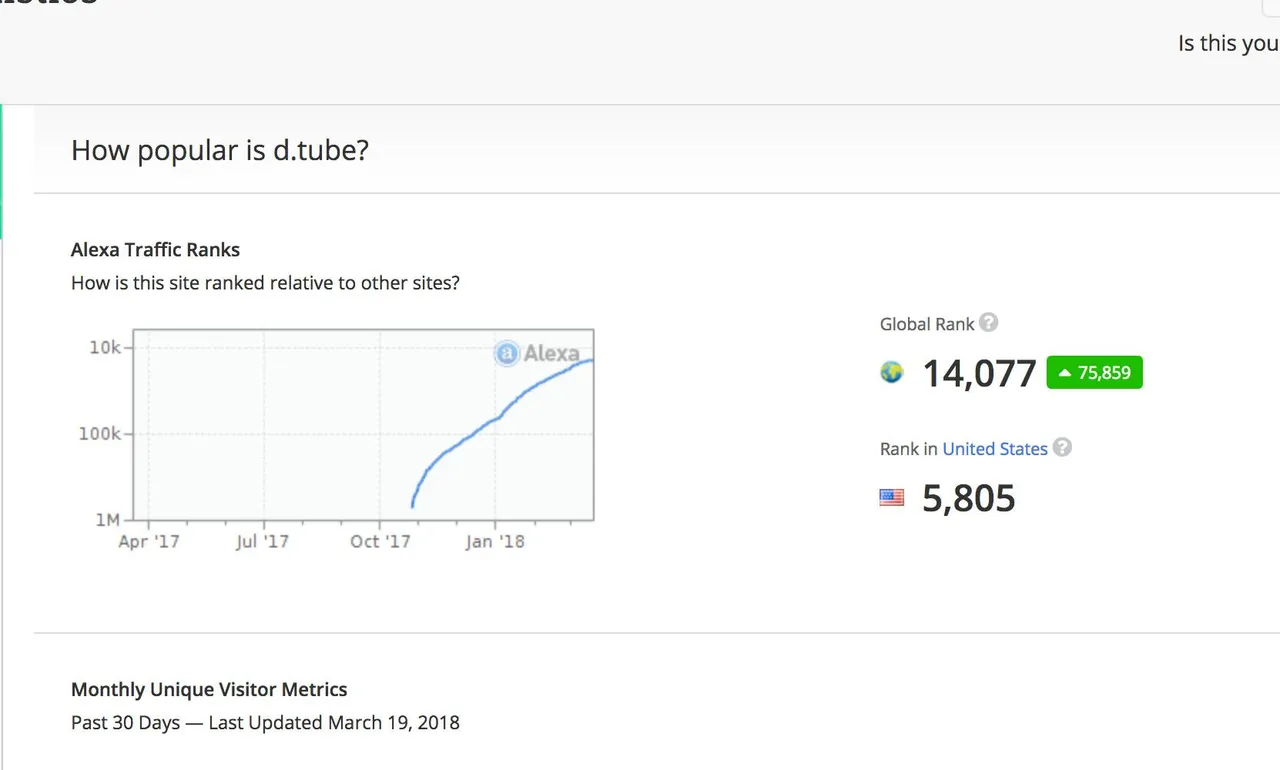Viewport: 1280px width, 770px height.
Task: Click the global rank value 14,077
Action: (979, 373)
